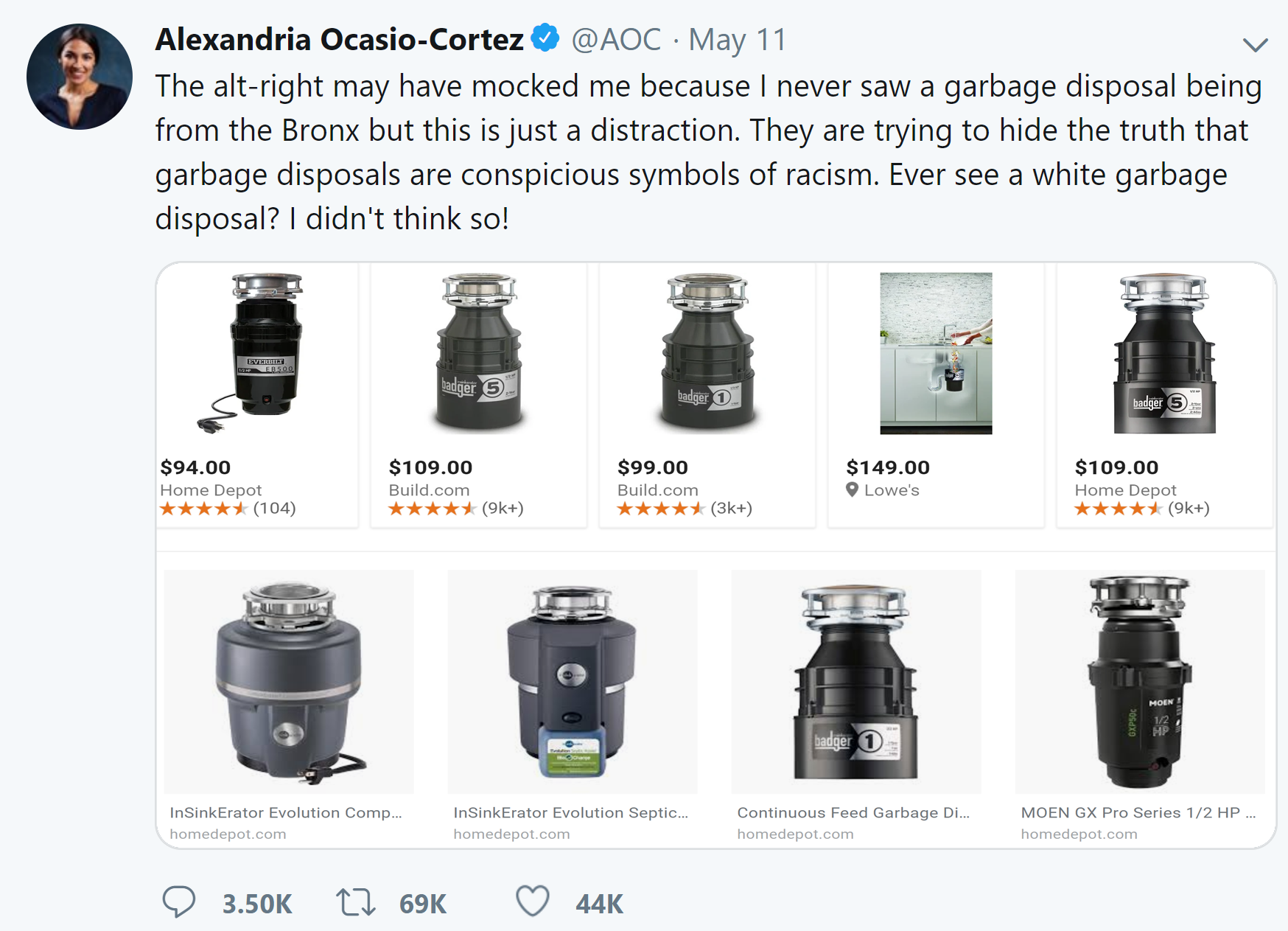Image resolution: width=1288 pixels, height=931 pixels.
Task: Click the star rating with (104) reviews
Action: click(x=204, y=509)
